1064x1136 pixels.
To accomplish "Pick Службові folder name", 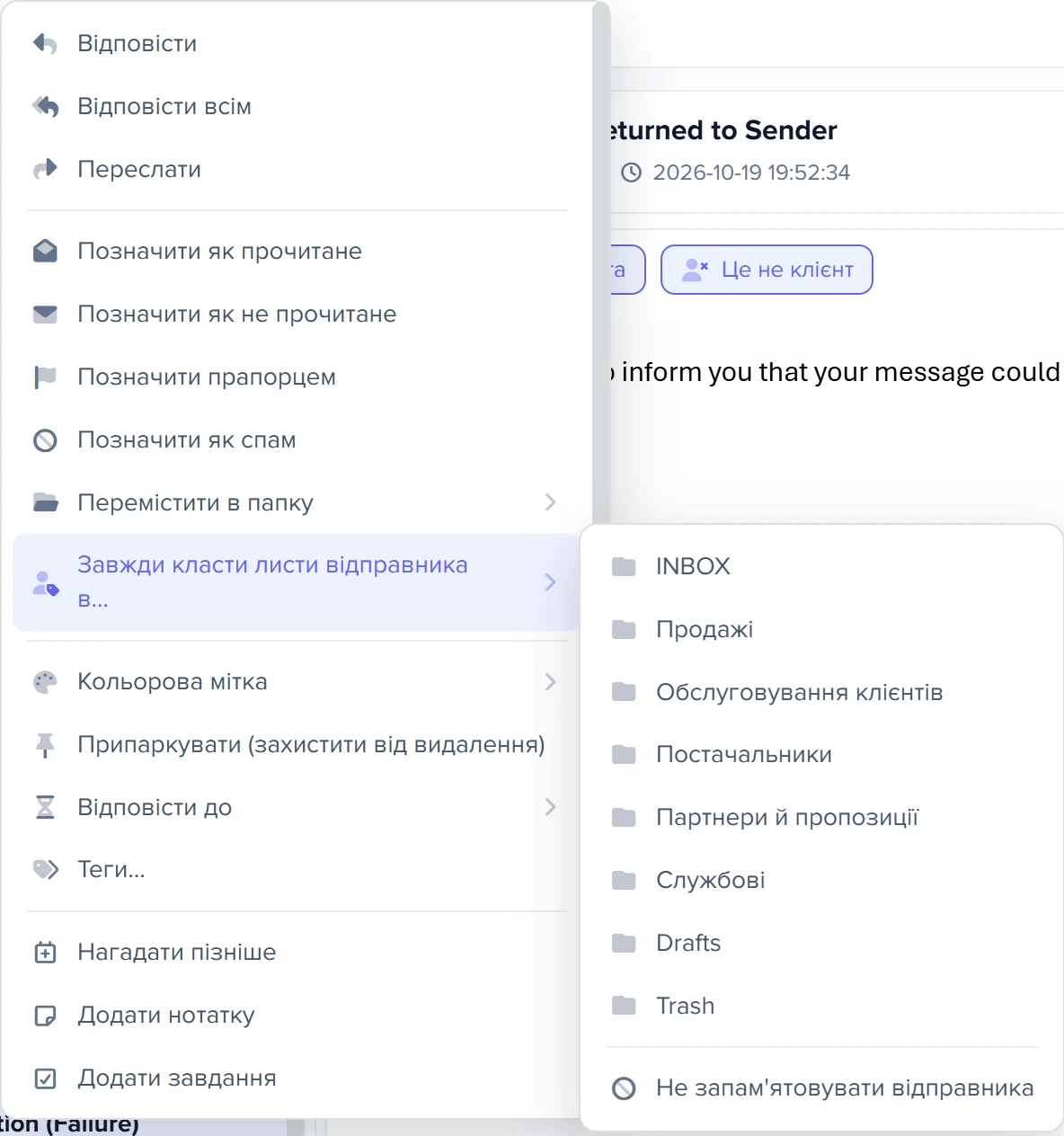I will point(711,880).
